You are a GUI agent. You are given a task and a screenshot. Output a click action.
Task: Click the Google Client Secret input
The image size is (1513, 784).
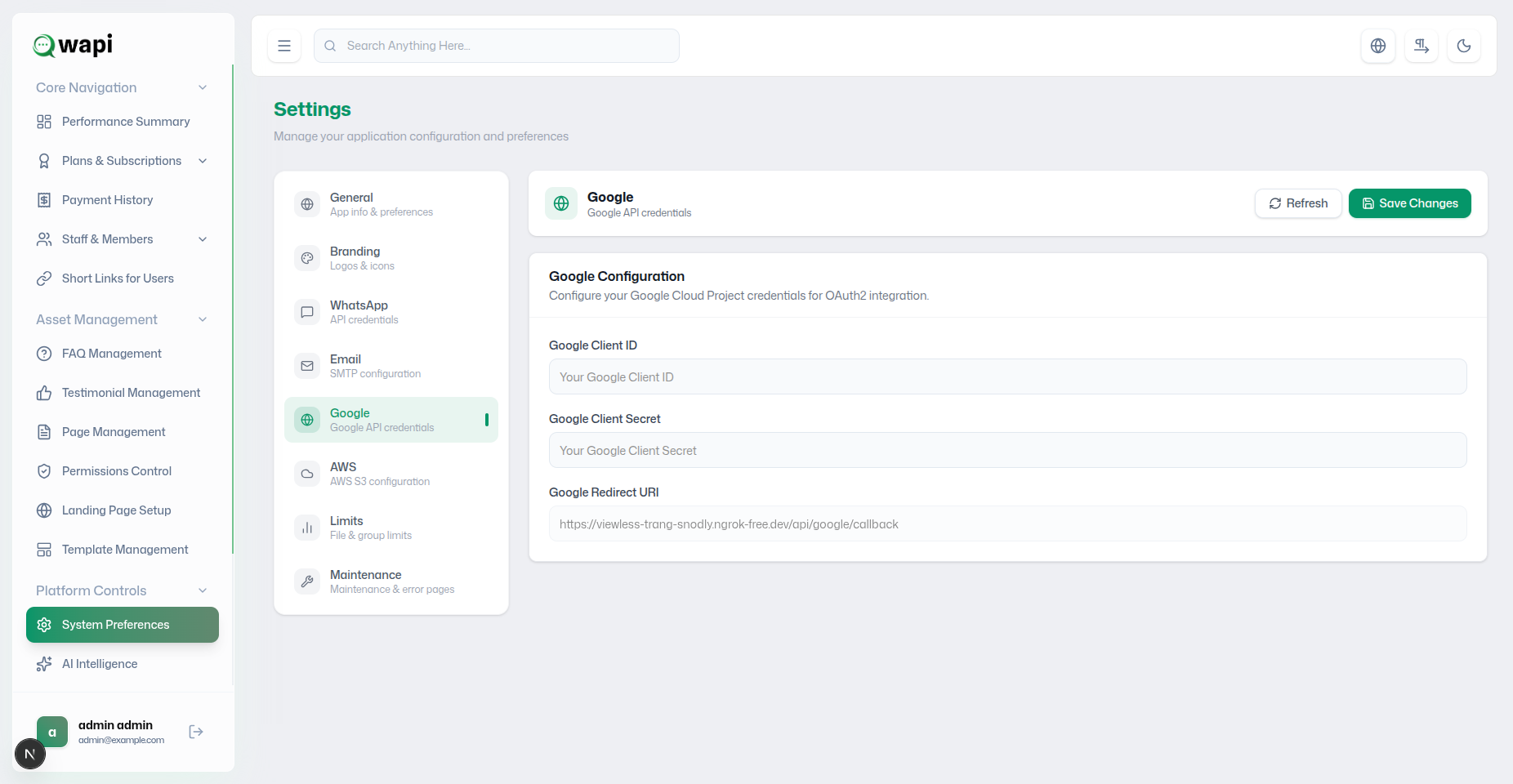pos(1008,450)
